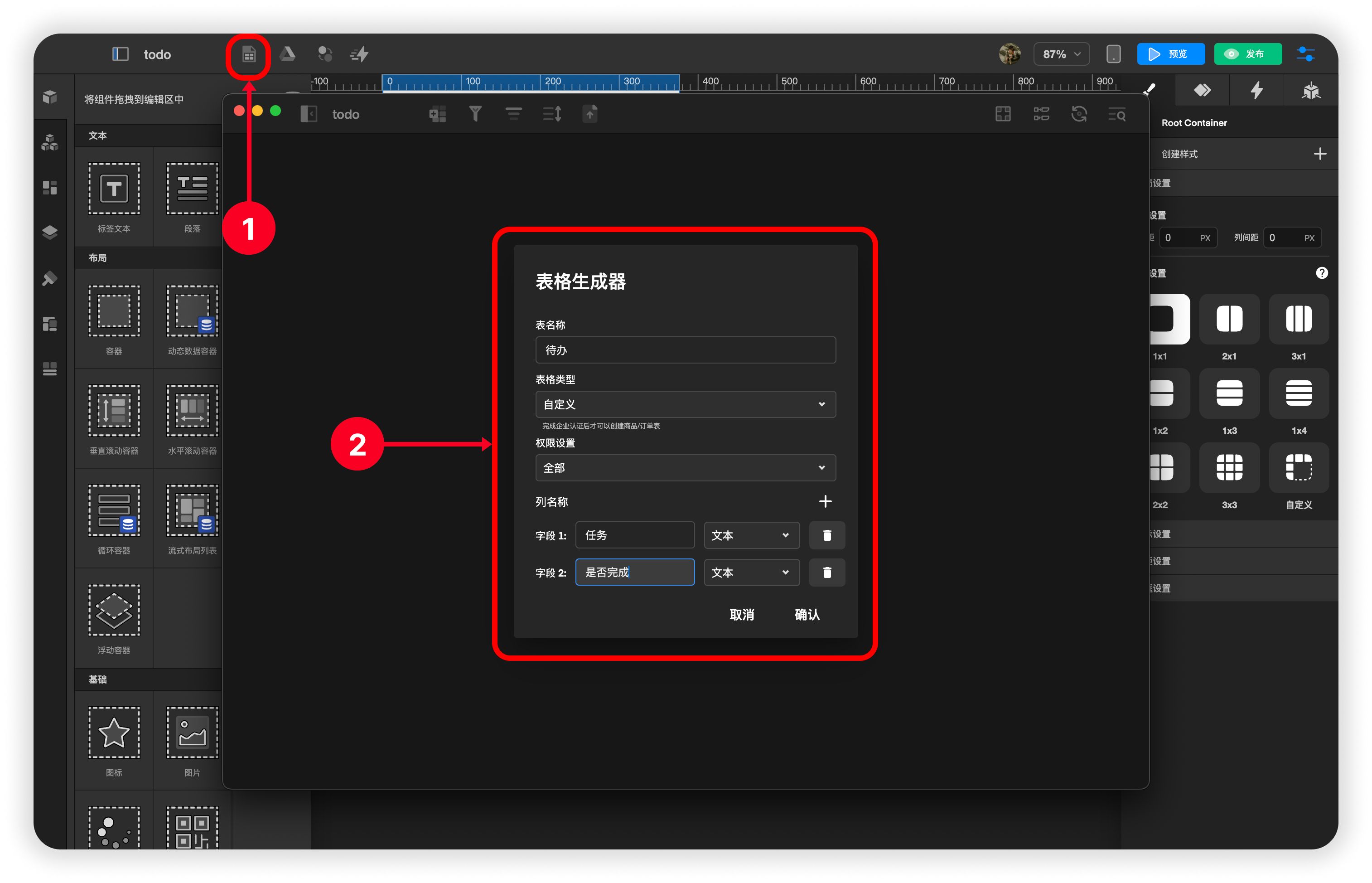Click the sort rows icon
Image resolution: width=1372 pixels, height=883 pixels.
coord(552,114)
